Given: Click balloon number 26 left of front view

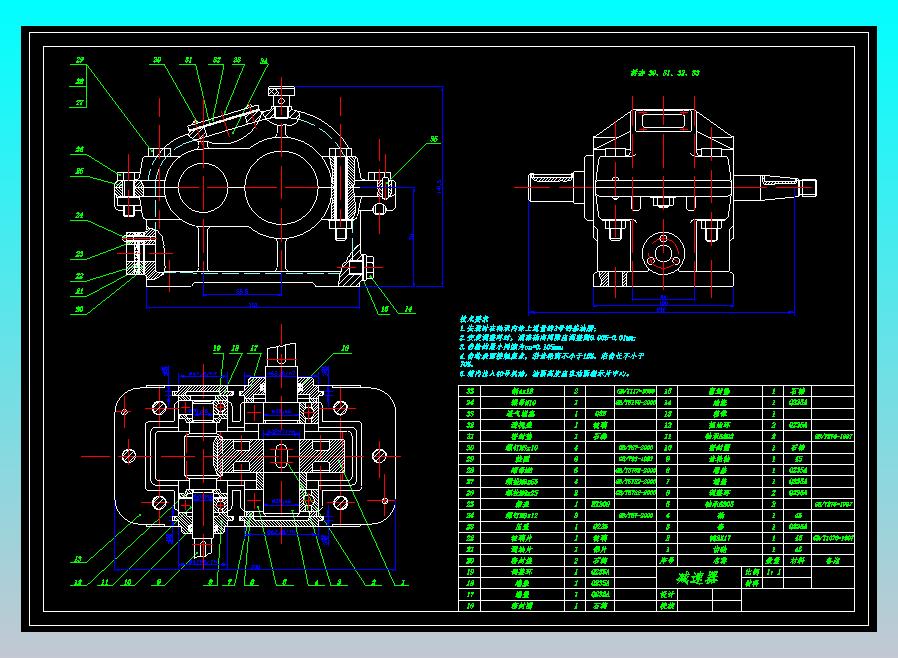Looking at the screenshot, I should tap(80, 149).
